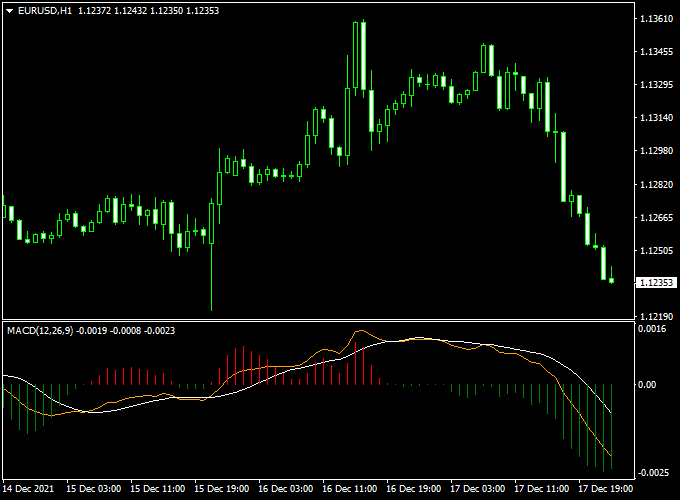Click the 16 Dec 11:00 time label
This screenshot has height=500, width=680.
350,489
